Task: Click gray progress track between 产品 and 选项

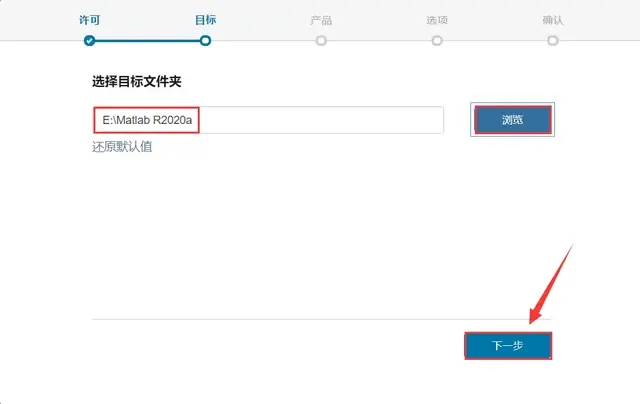Action: pos(379,41)
